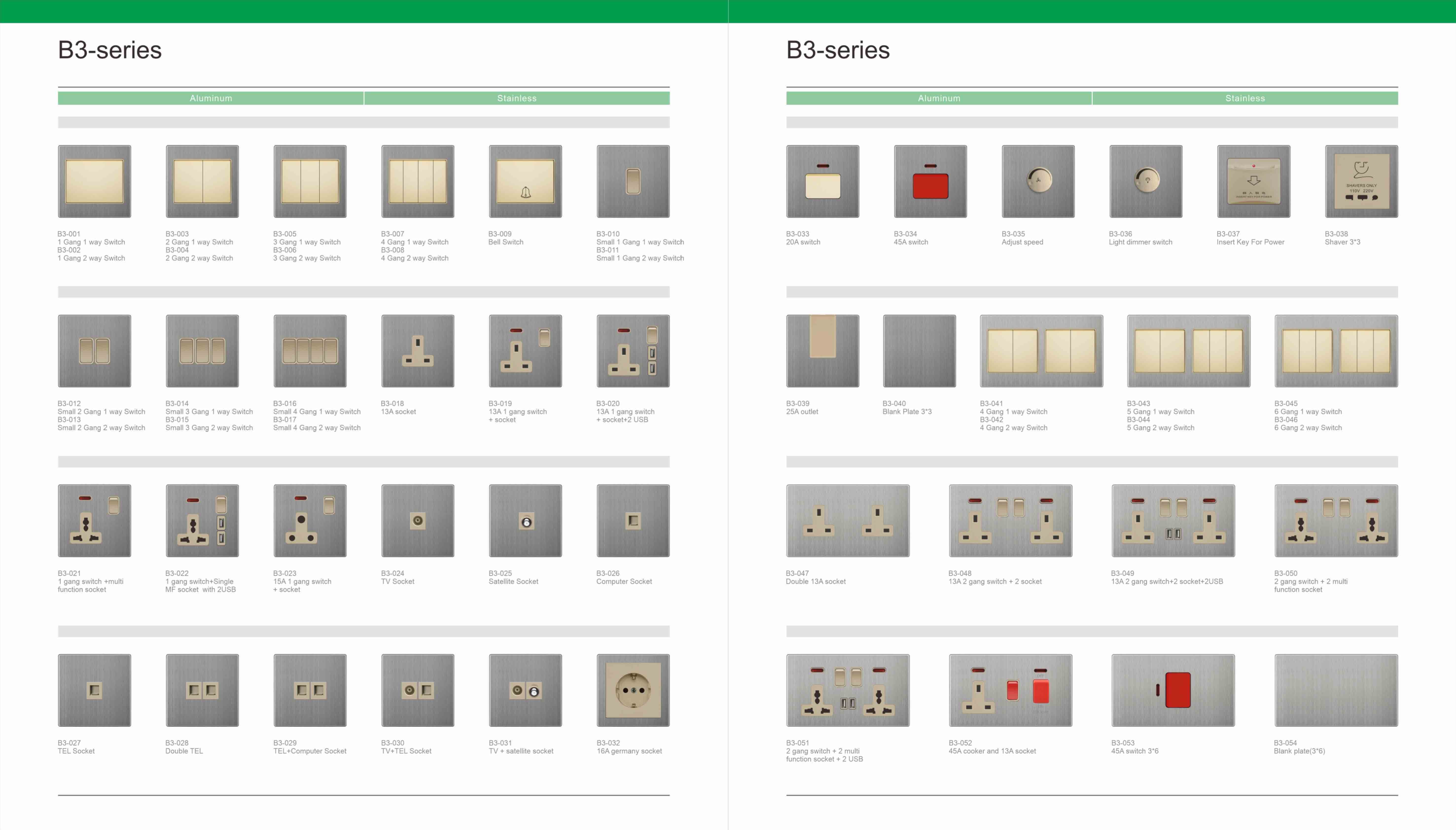Select the B3-016 Small 4 Gang switch image
This screenshot has width=1456, height=830.
click(x=310, y=351)
